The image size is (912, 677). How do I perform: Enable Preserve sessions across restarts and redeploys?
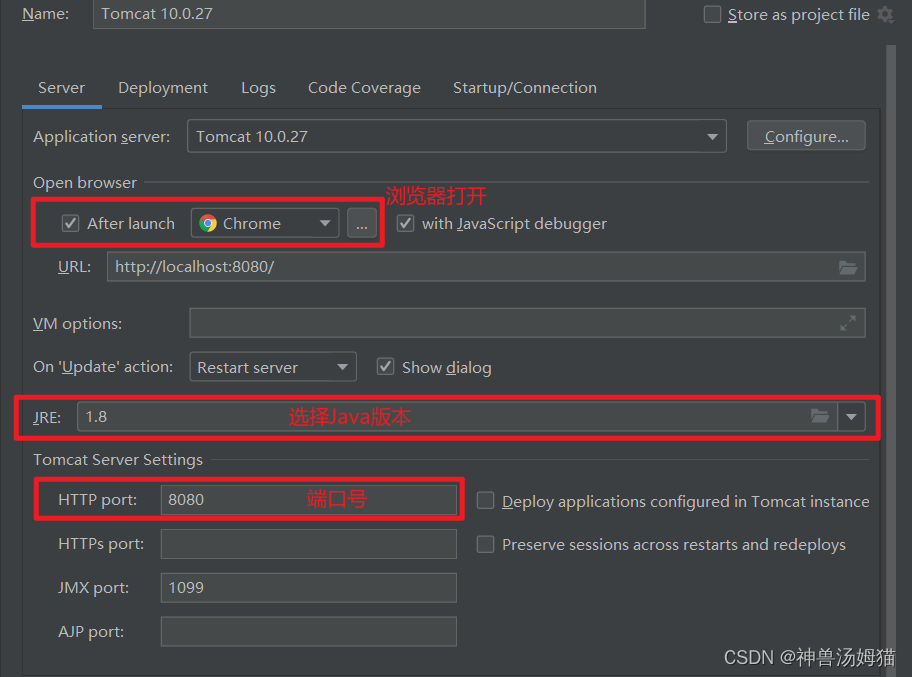[x=485, y=544]
